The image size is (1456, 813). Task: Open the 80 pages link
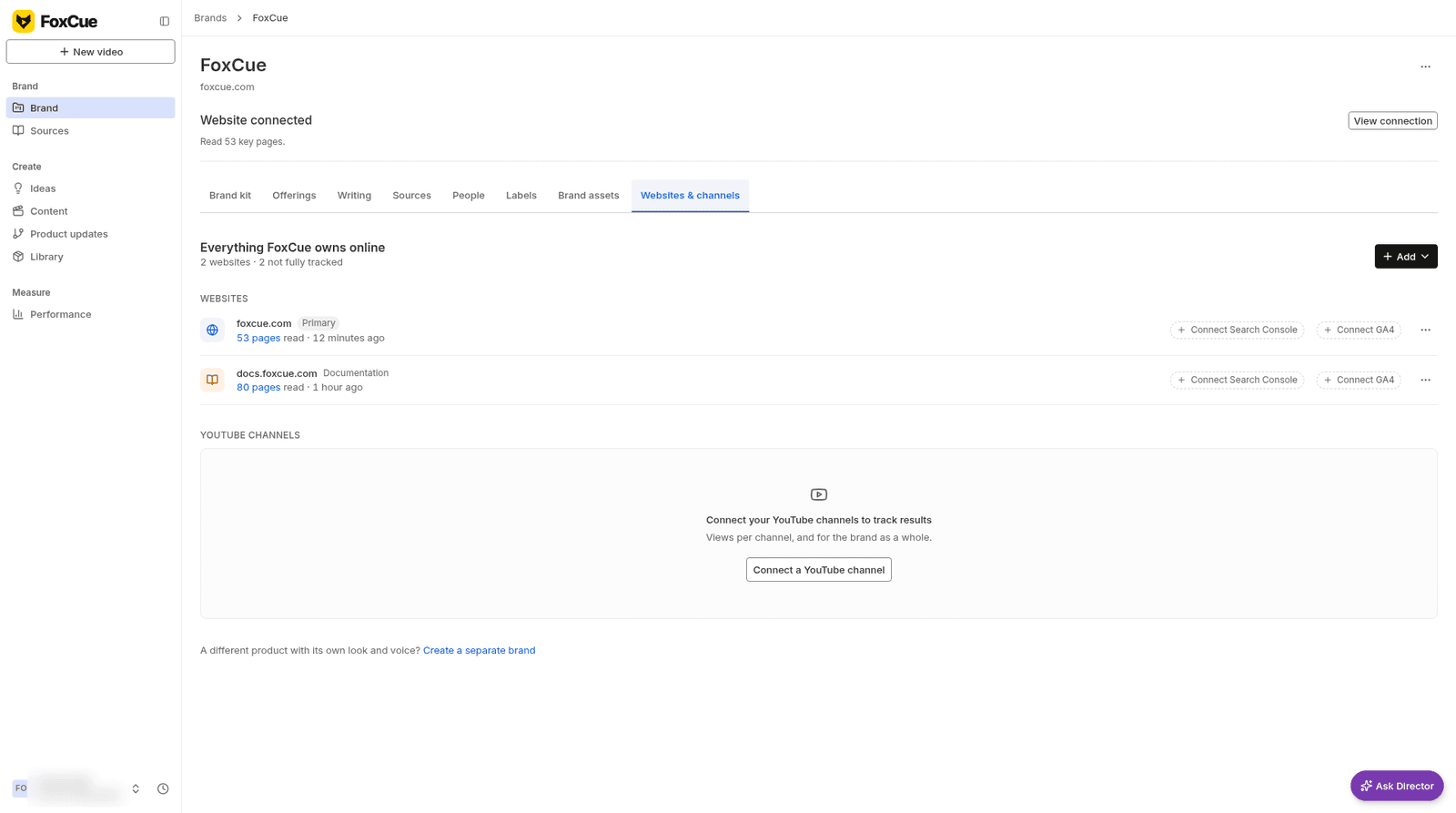(258, 388)
